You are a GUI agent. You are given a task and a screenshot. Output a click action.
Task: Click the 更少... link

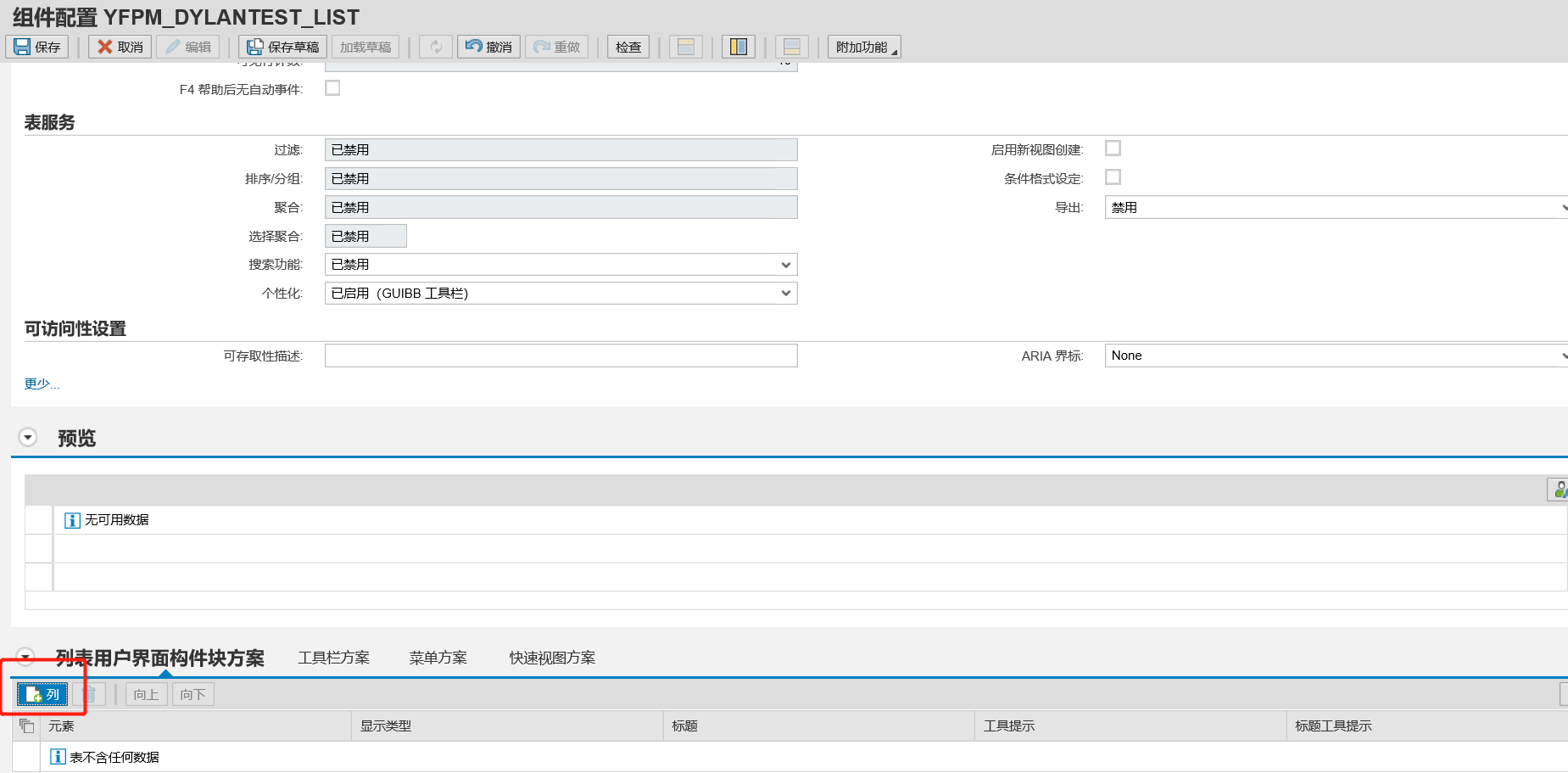coord(42,383)
